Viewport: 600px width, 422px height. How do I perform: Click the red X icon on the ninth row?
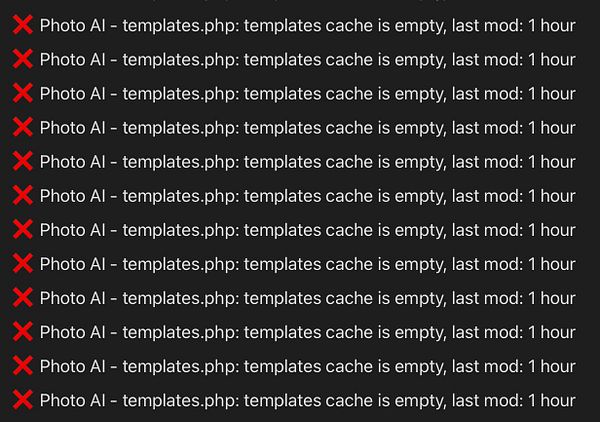23,298
